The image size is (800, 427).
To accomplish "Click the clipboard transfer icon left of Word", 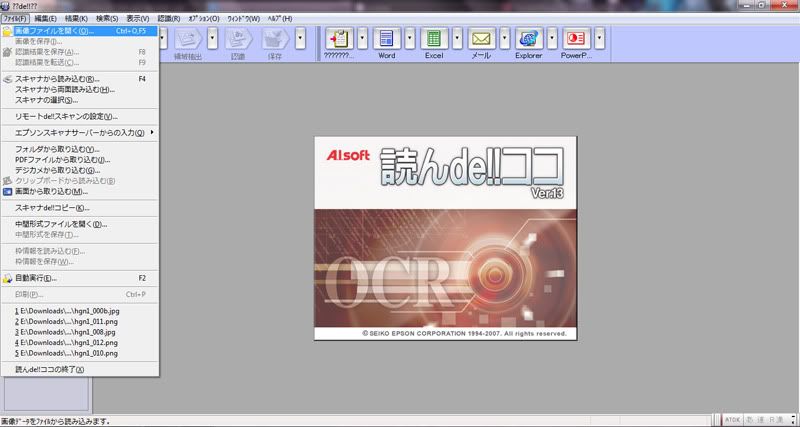I will 339,39.
